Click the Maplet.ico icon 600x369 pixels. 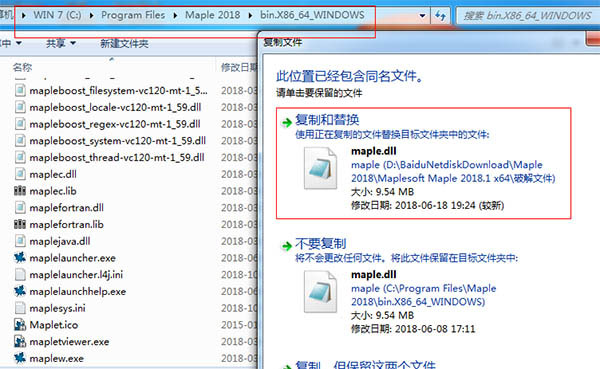click(20, 325)
